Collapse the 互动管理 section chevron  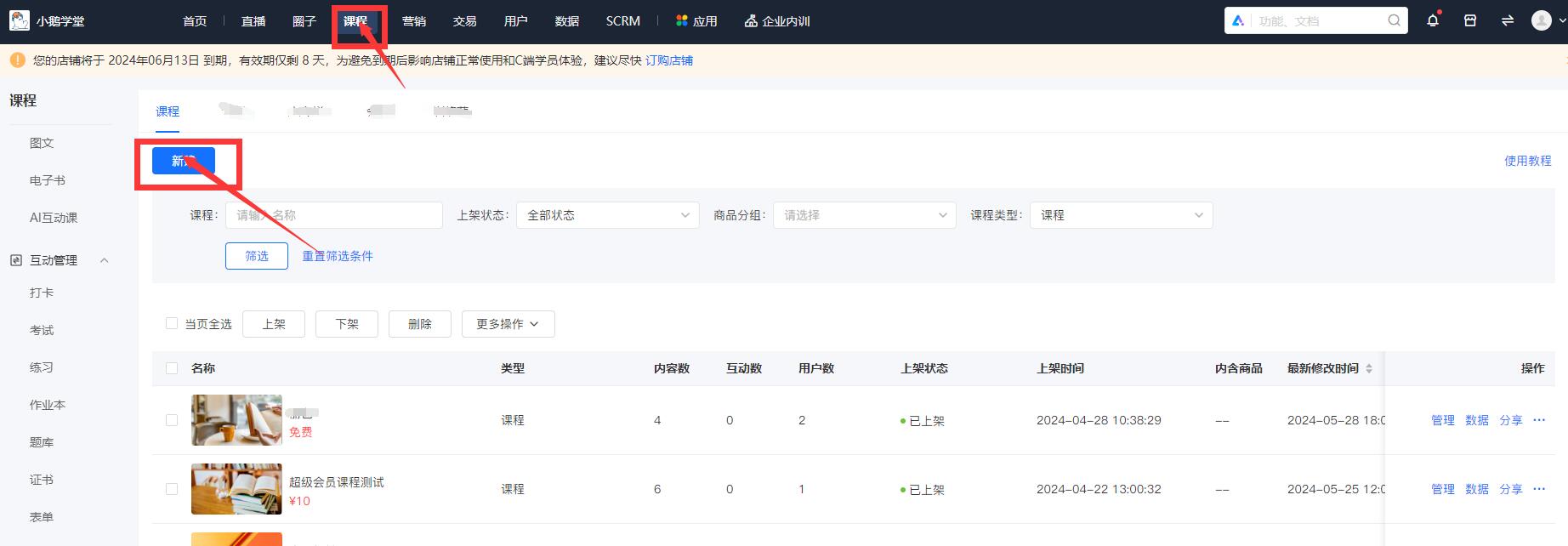coord(105,260)
